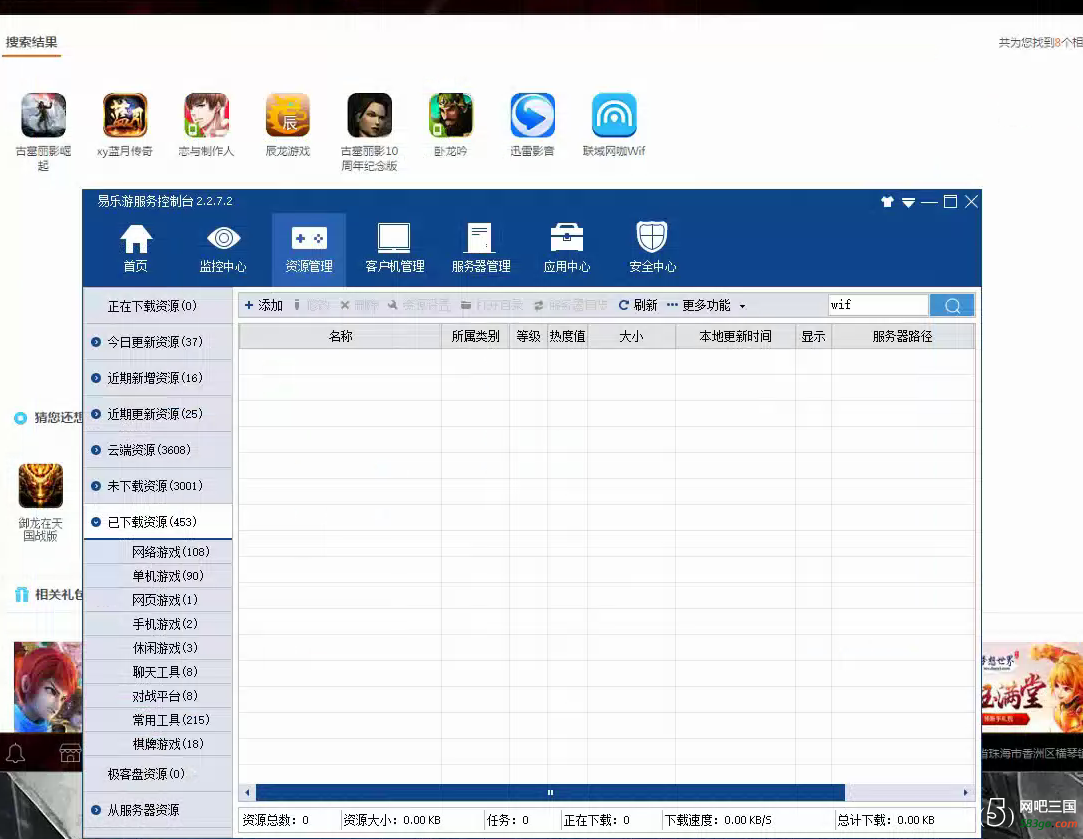Expand 近期更新资源(25)

pyautogui.click(x=157, y=414)
